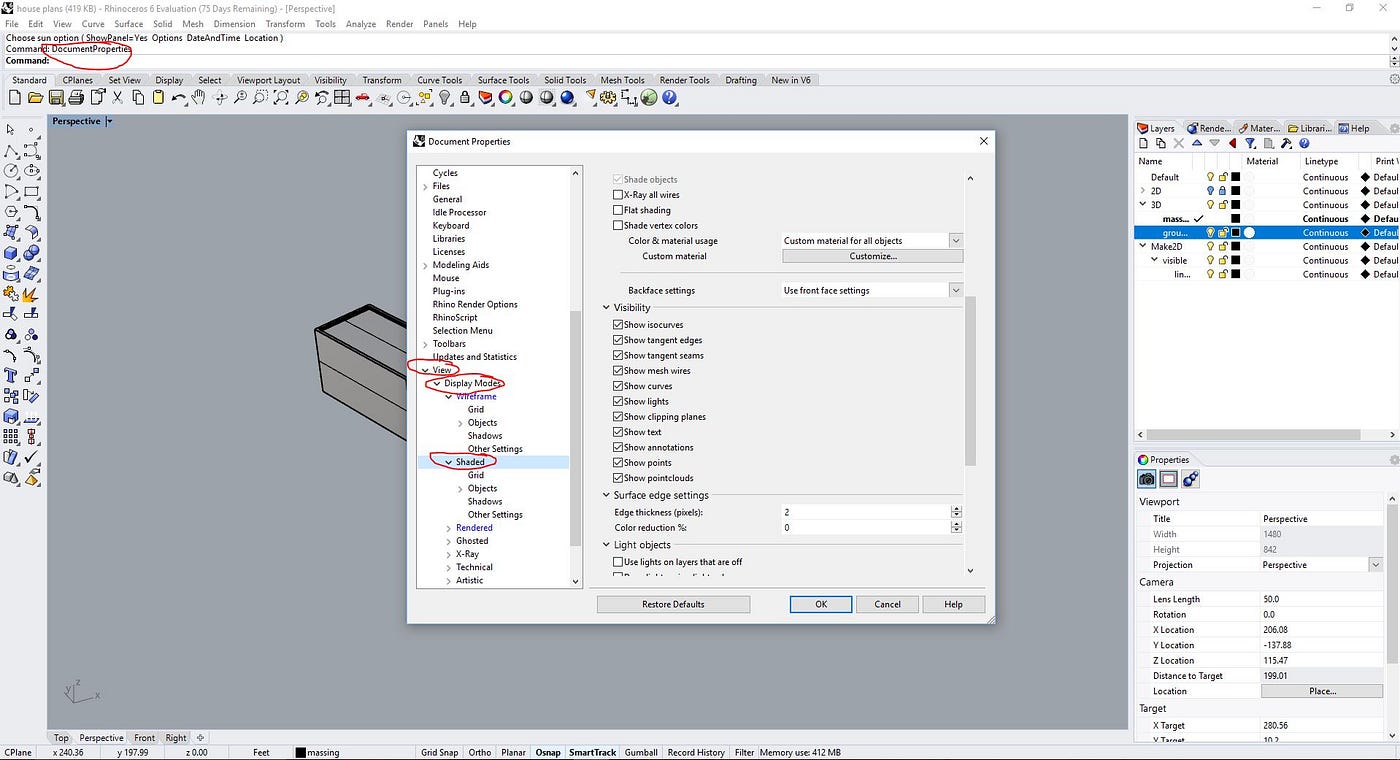Open the Render menu
This screenshot has height=760, width=1400.
(399, 24)
